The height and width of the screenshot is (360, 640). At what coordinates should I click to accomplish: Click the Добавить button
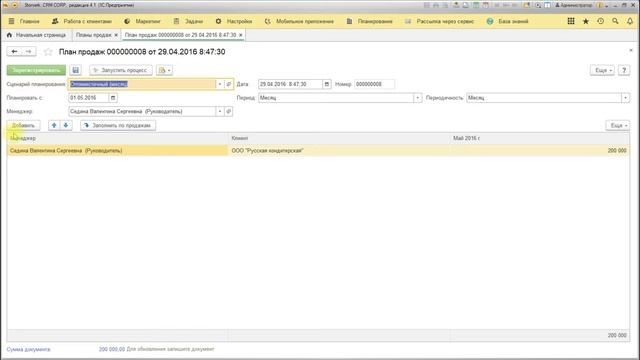(x=23, y=125)
